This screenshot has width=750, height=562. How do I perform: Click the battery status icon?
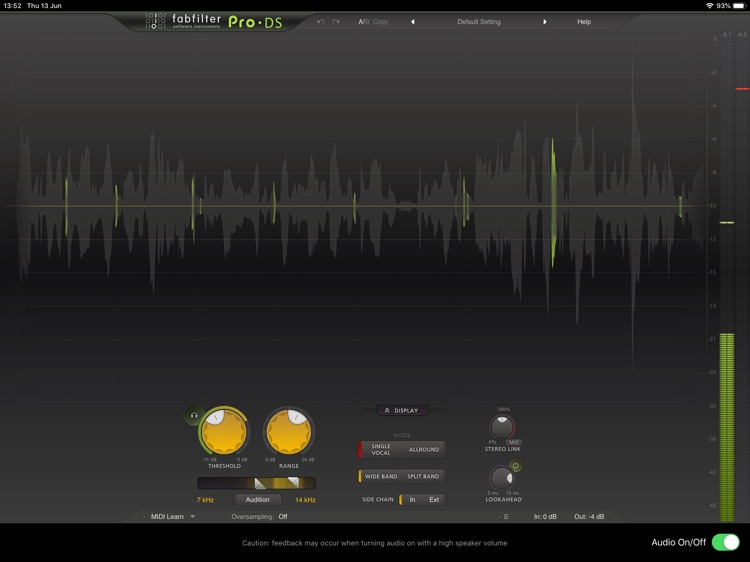click(x=739, y=6)
